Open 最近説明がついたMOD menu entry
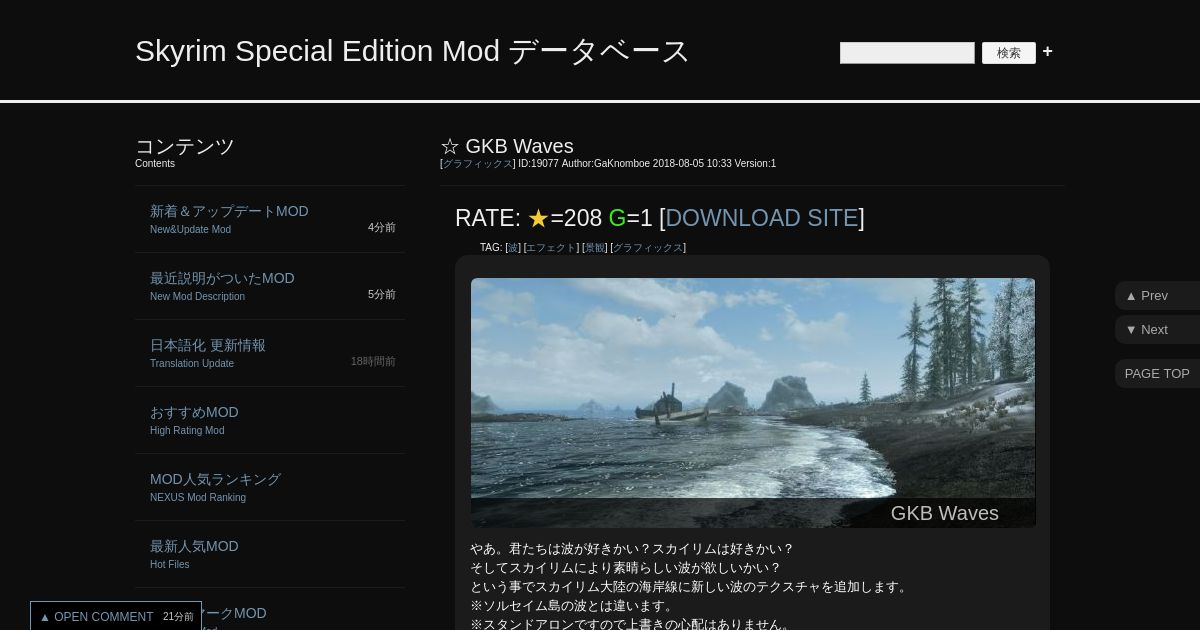 pos(270,286)
